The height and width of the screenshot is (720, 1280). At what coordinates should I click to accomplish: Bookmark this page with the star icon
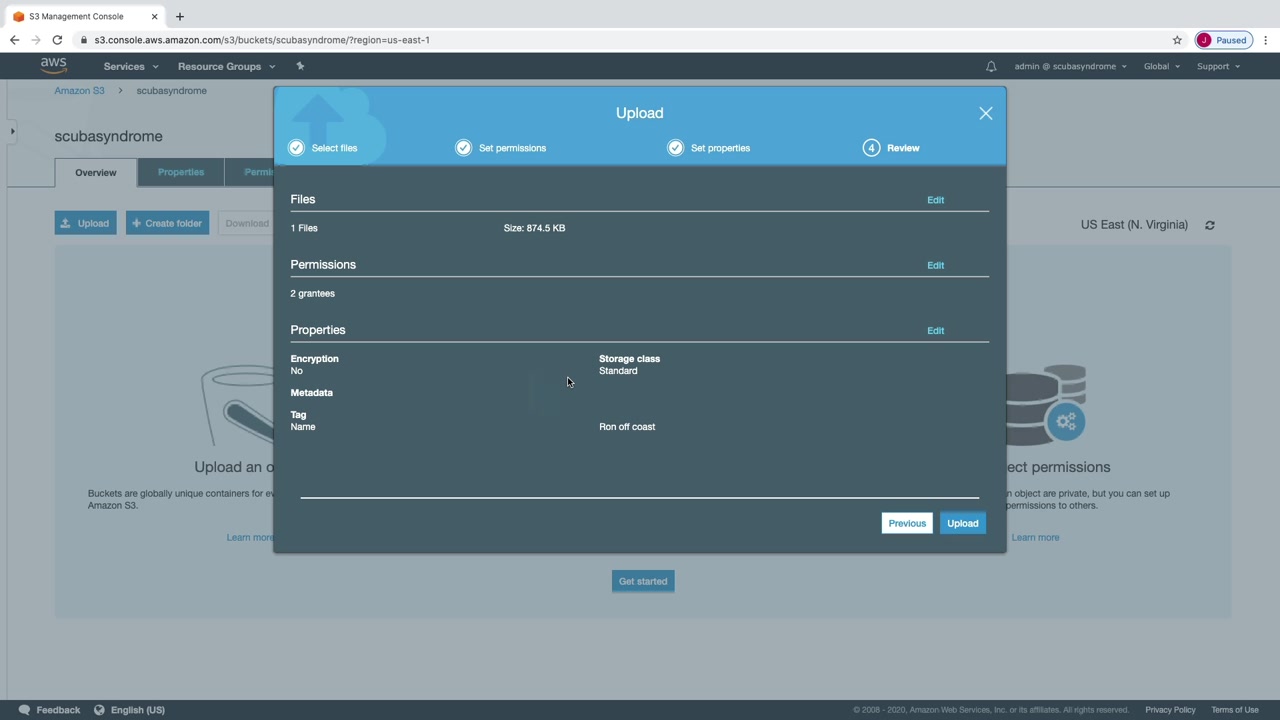(x=1177, y=40)
